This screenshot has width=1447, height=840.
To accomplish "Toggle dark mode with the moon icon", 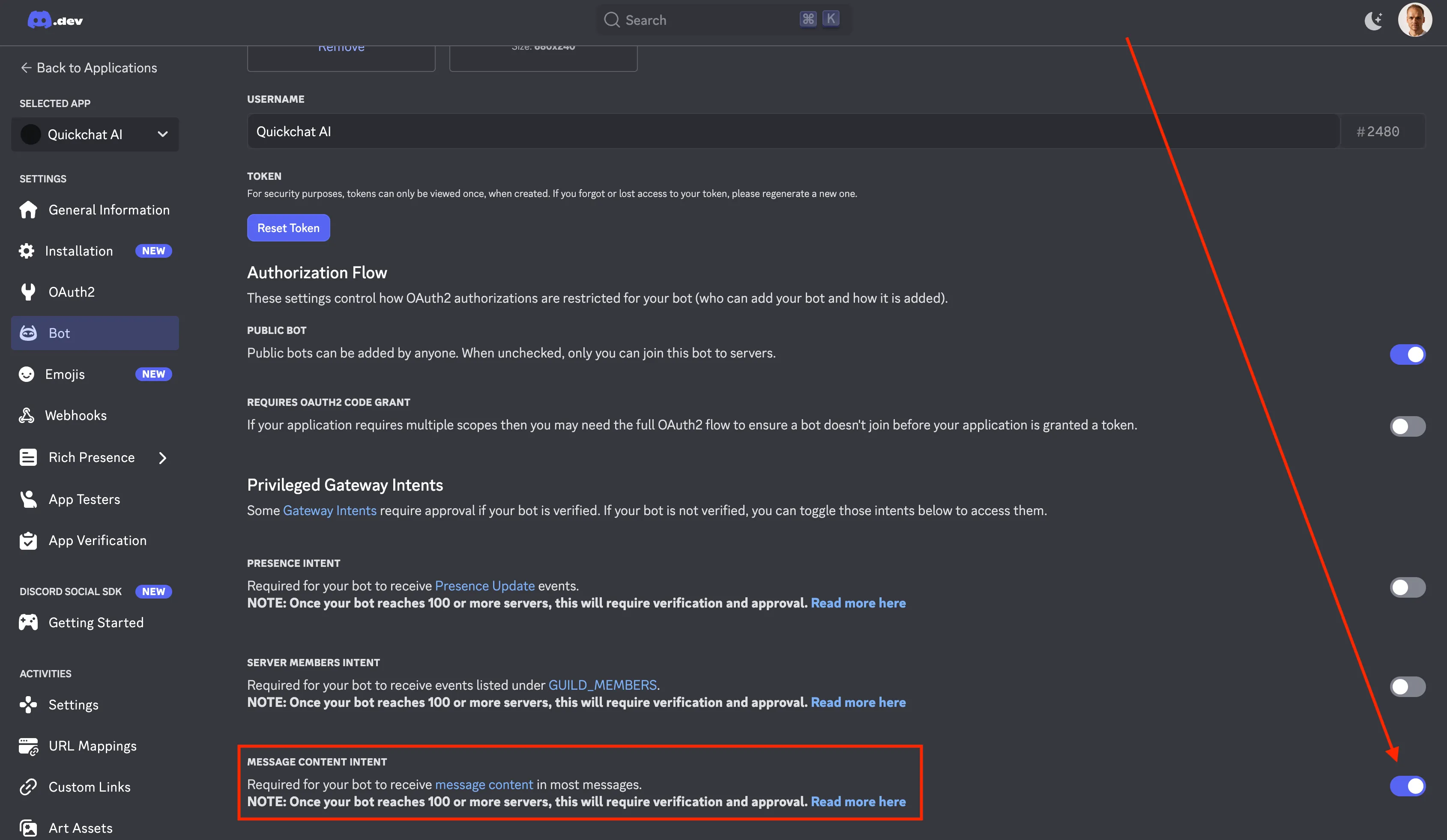I will (1374, 20).
